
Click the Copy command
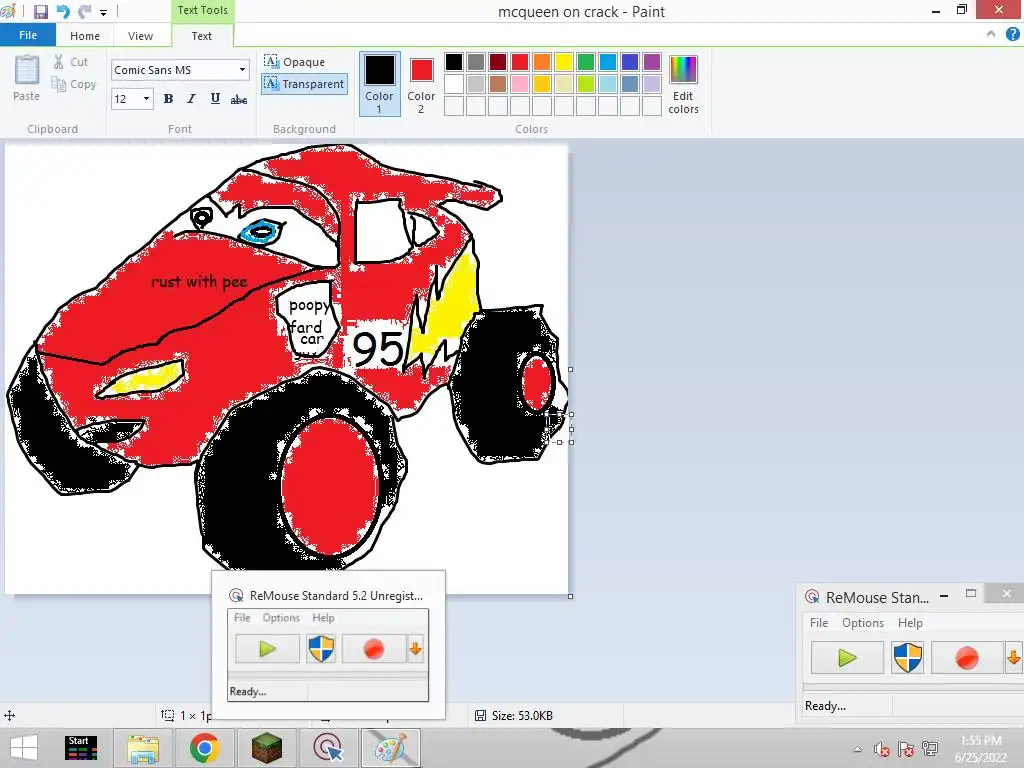tap(74, 84)
